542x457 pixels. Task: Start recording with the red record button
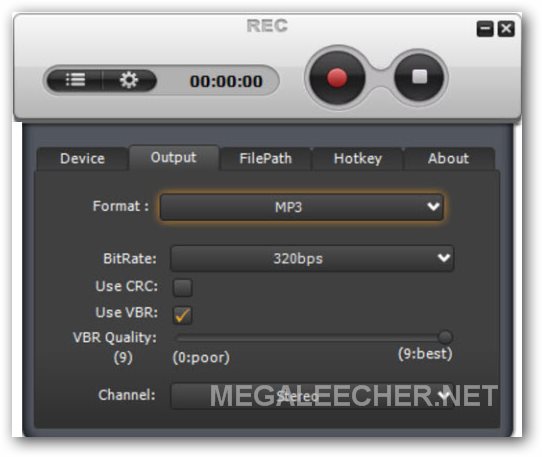pyautogui.click(x=337, y=78)
